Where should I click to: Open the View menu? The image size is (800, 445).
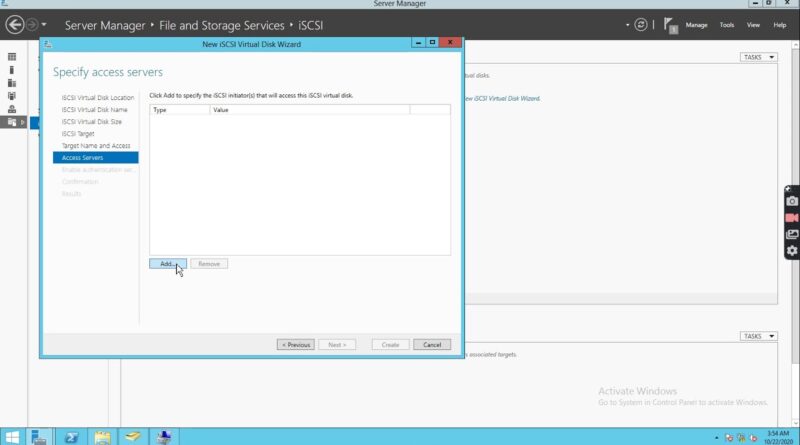click(753, 25)
